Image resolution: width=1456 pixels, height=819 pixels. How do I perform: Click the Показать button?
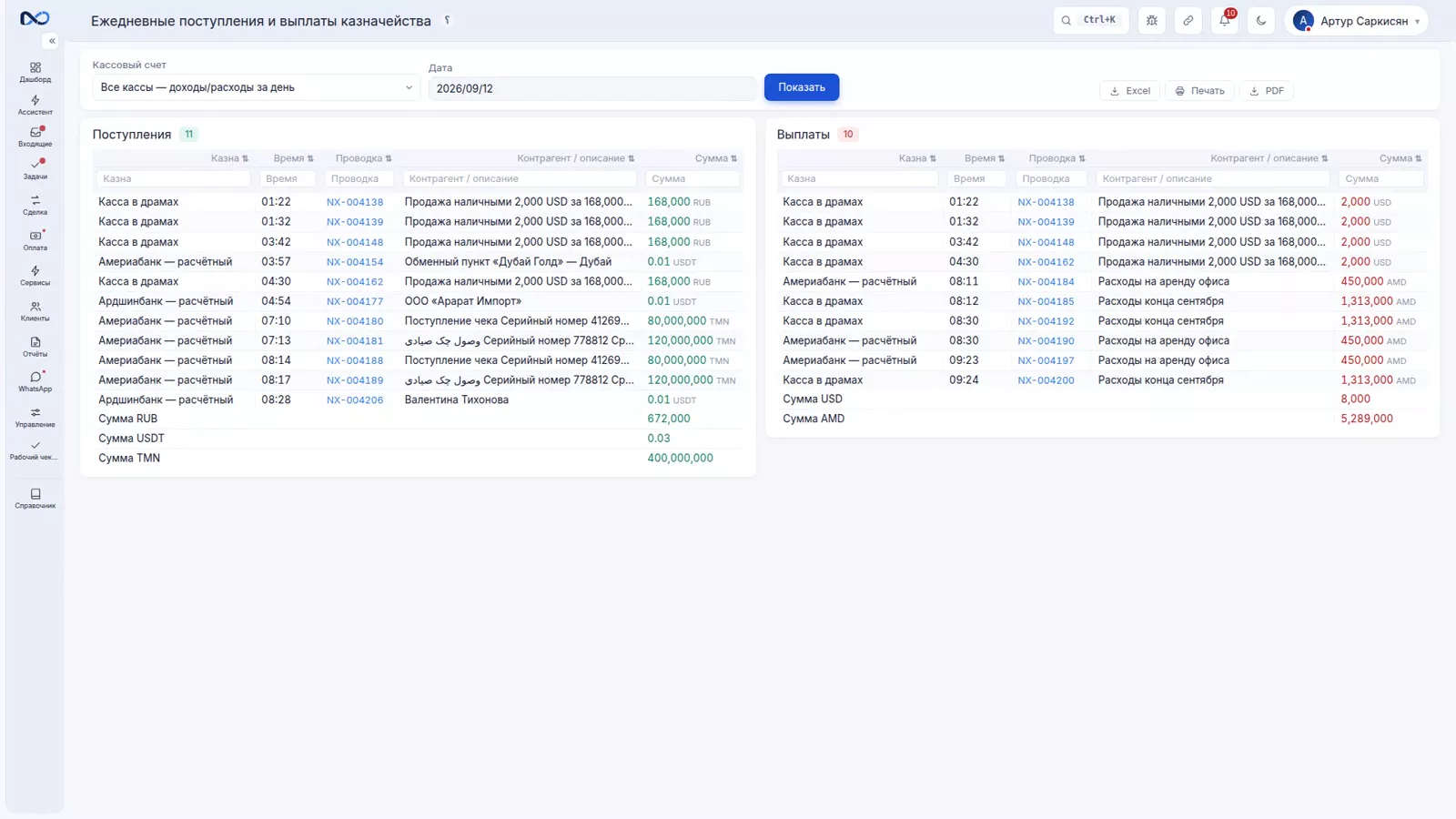coord(802,87)
